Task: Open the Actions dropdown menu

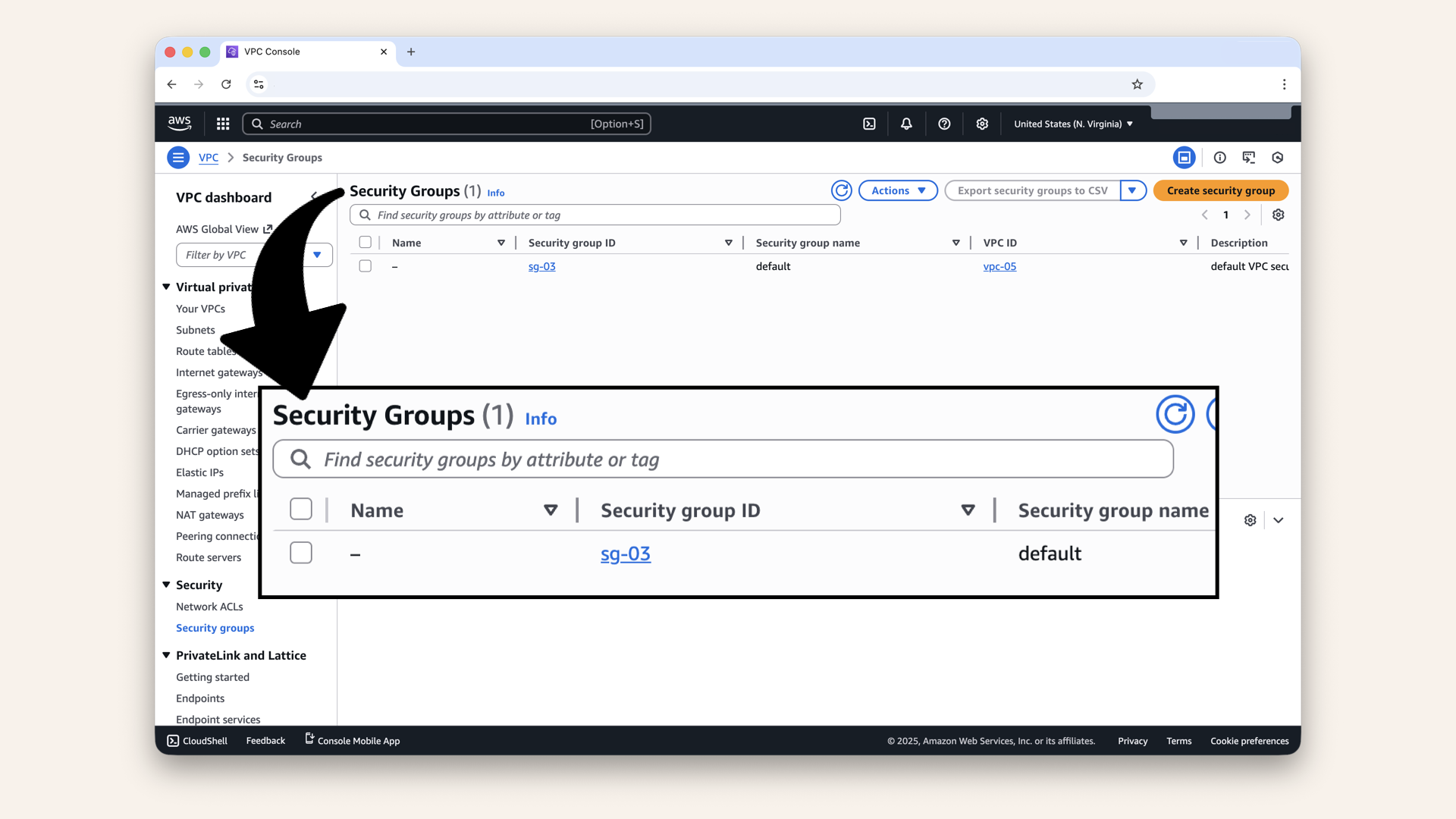Action: [x=898, y=190]
